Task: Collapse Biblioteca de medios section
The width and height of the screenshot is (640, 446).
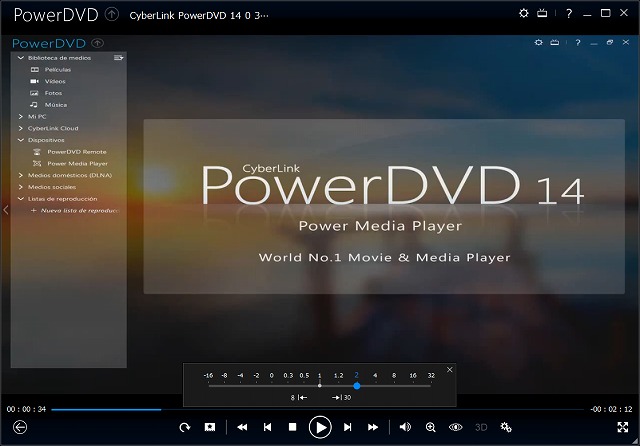Action: coord(20,58)
